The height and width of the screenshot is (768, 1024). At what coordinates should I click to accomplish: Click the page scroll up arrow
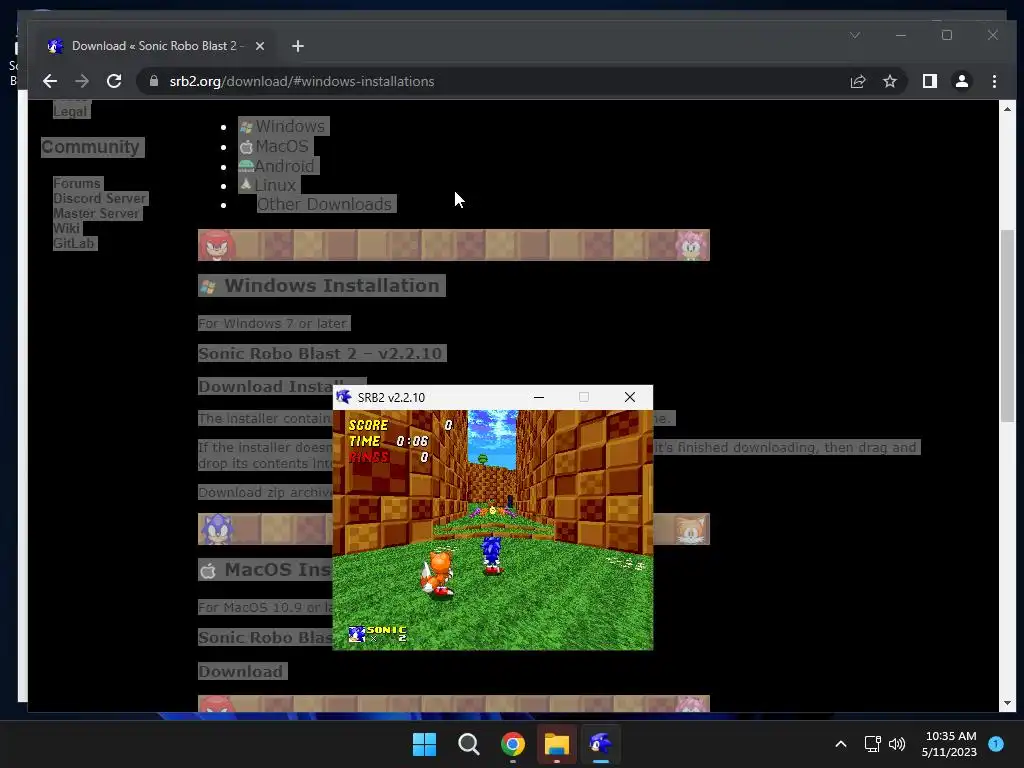coord(1007,110)
